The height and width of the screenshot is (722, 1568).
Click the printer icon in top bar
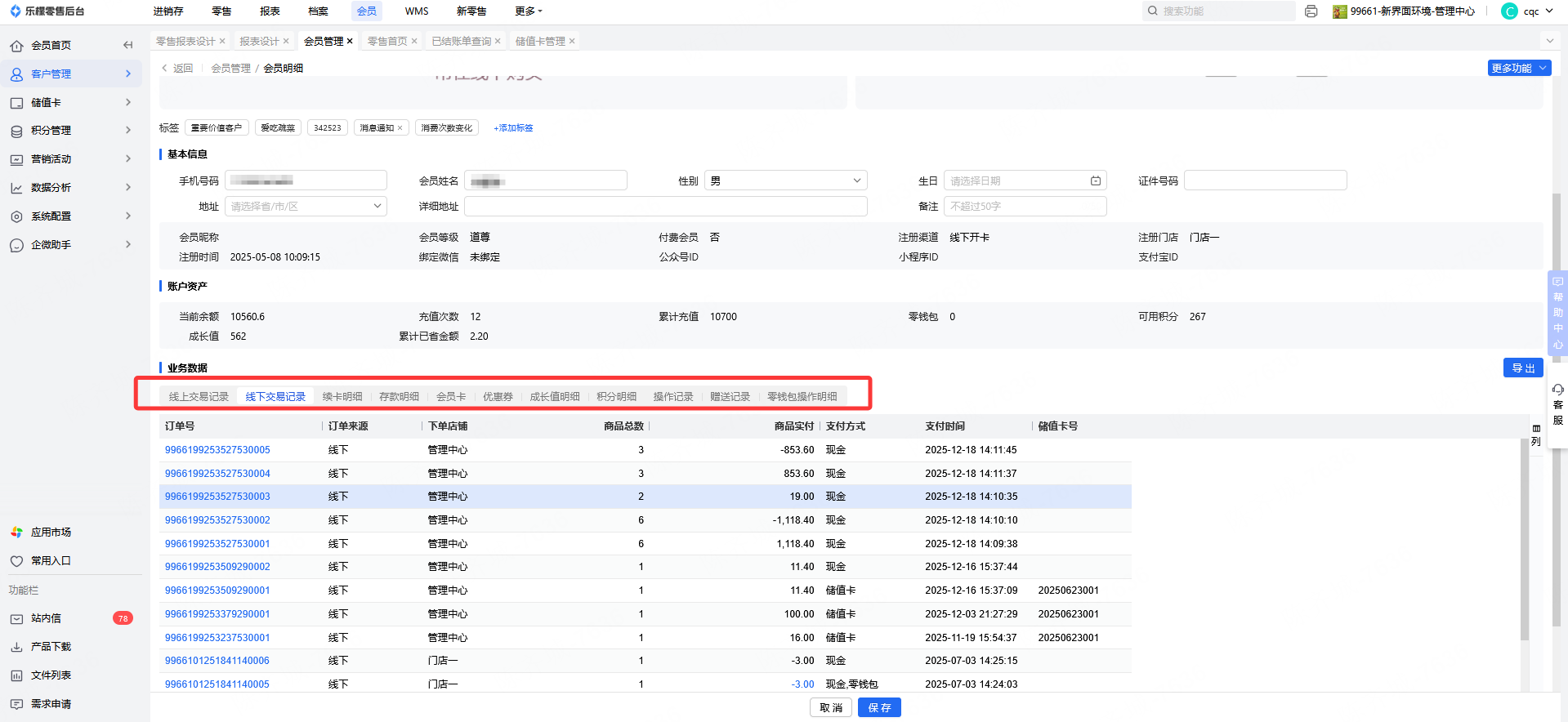coord(1311,11)
